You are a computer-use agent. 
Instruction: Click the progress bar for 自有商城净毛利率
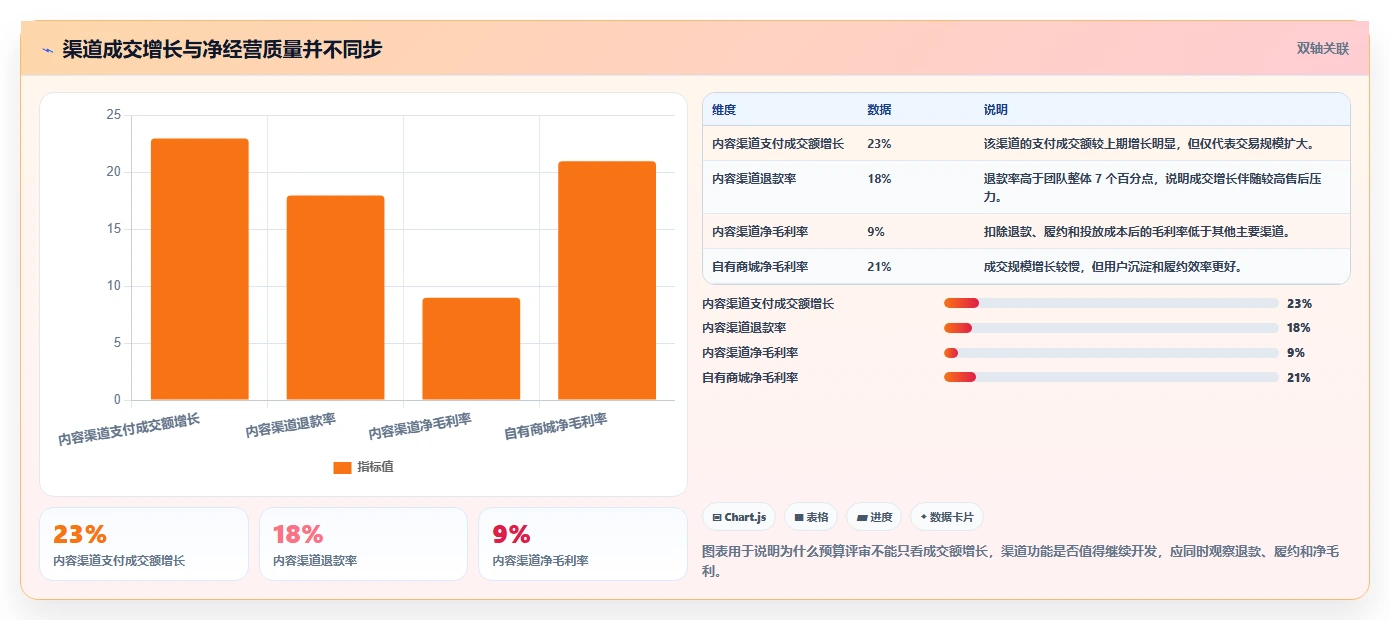pyautogui.click(x=1111, y=377)
